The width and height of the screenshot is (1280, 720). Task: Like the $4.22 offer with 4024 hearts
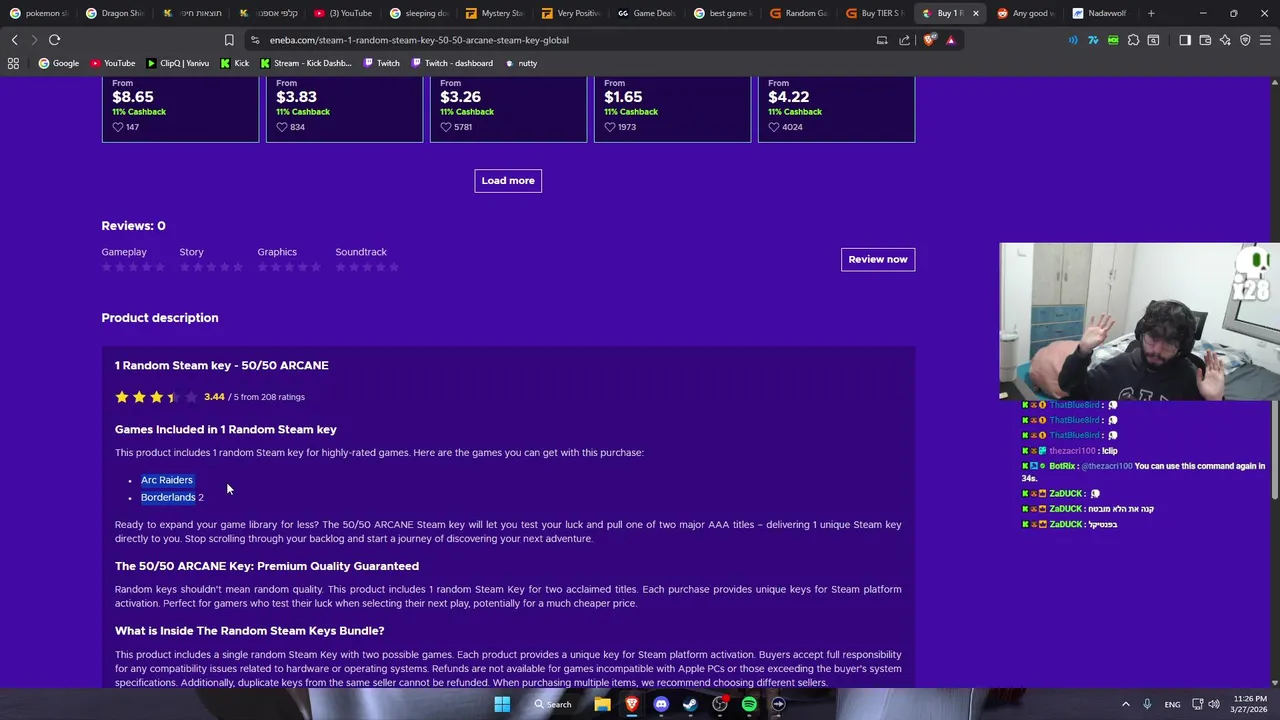coord(774,127)
